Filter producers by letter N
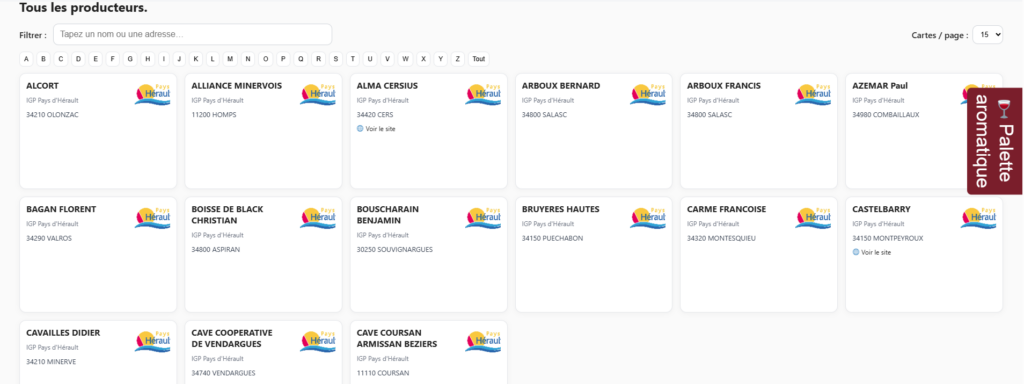Screen dimensions: 1024x384 [x=248, y=59]
